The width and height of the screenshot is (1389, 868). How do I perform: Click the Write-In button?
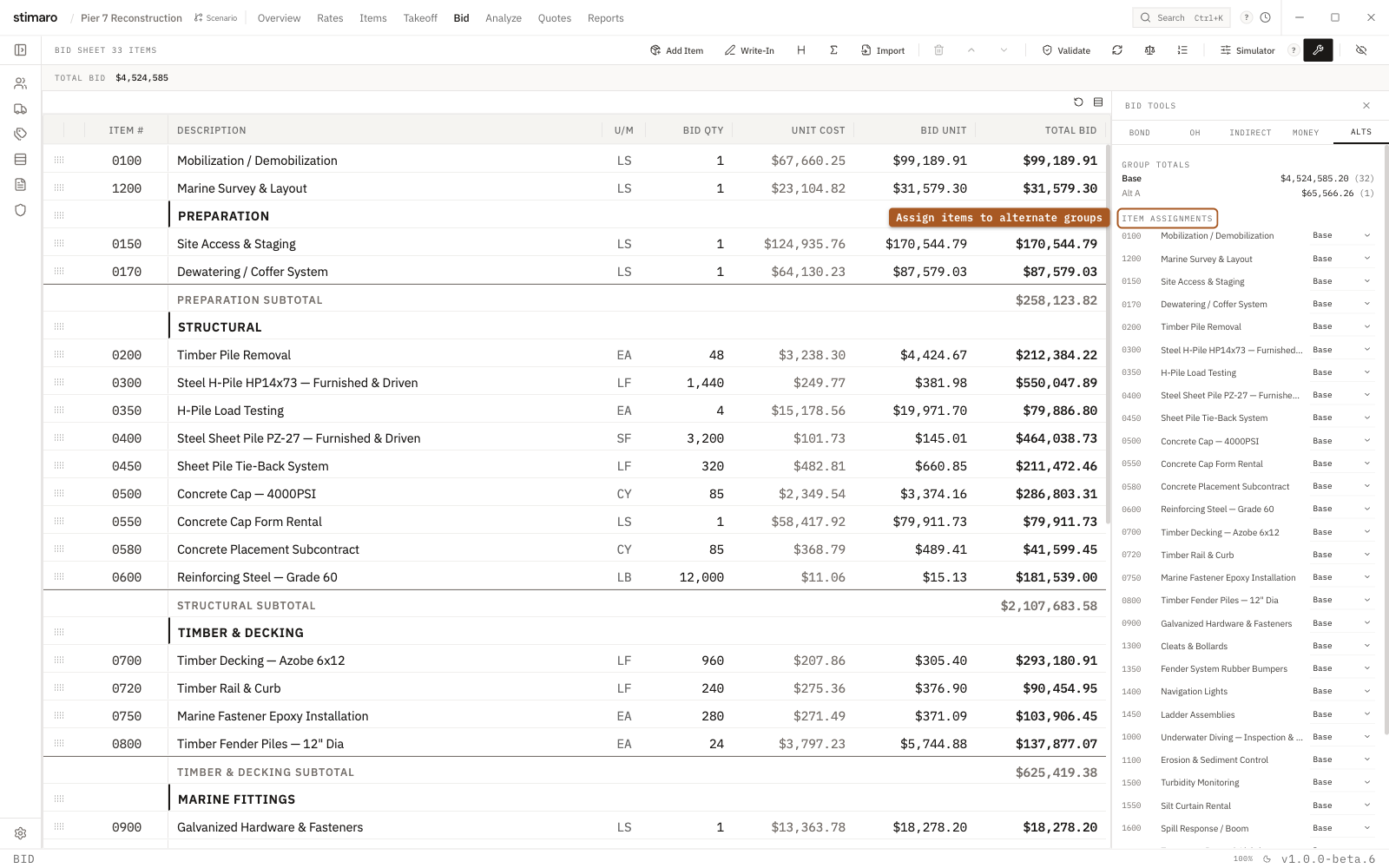(x=749, y=50)
